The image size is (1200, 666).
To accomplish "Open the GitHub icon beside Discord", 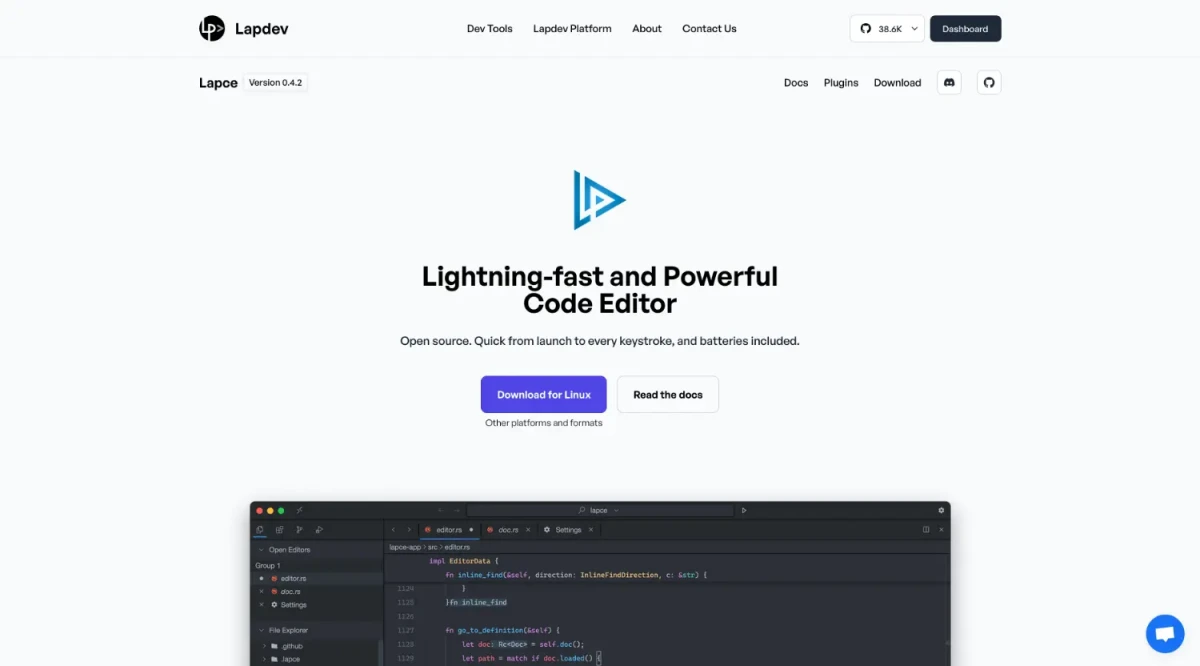I will click(x=989, y=83).
